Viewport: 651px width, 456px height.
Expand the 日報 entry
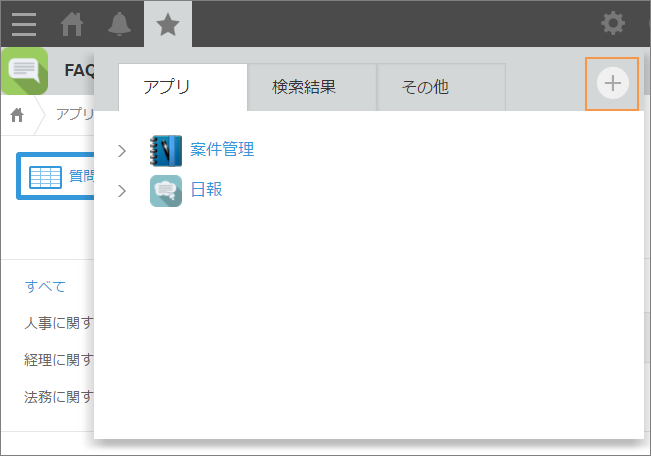(122, 191)
